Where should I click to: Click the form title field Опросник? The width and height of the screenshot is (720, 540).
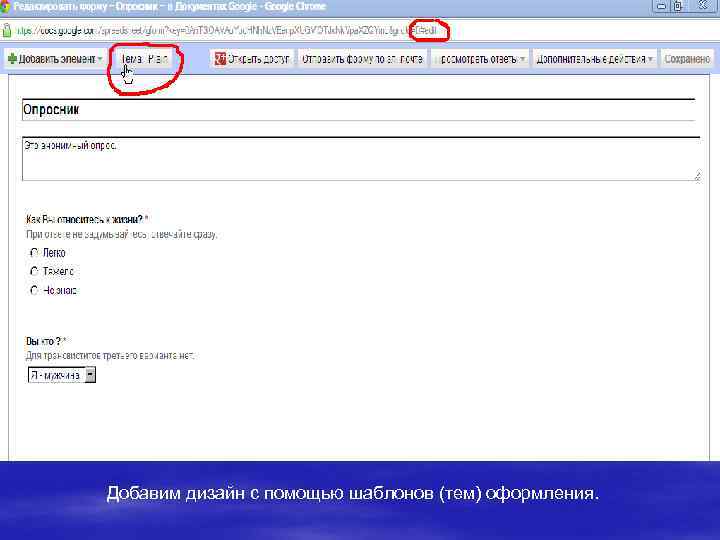[358, 110]
